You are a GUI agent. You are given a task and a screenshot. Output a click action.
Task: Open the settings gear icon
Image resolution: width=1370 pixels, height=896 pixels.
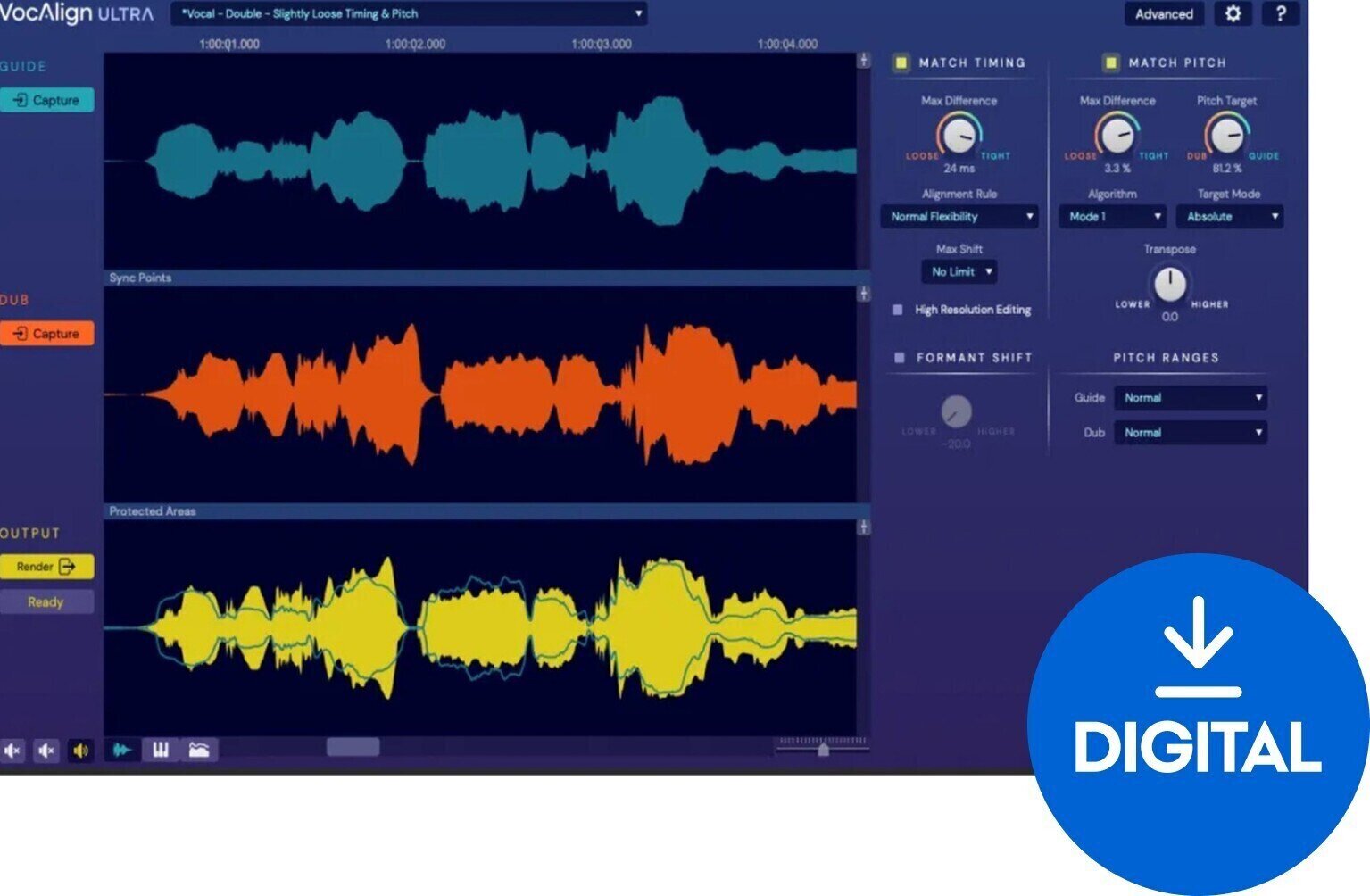pos(1233,14)
